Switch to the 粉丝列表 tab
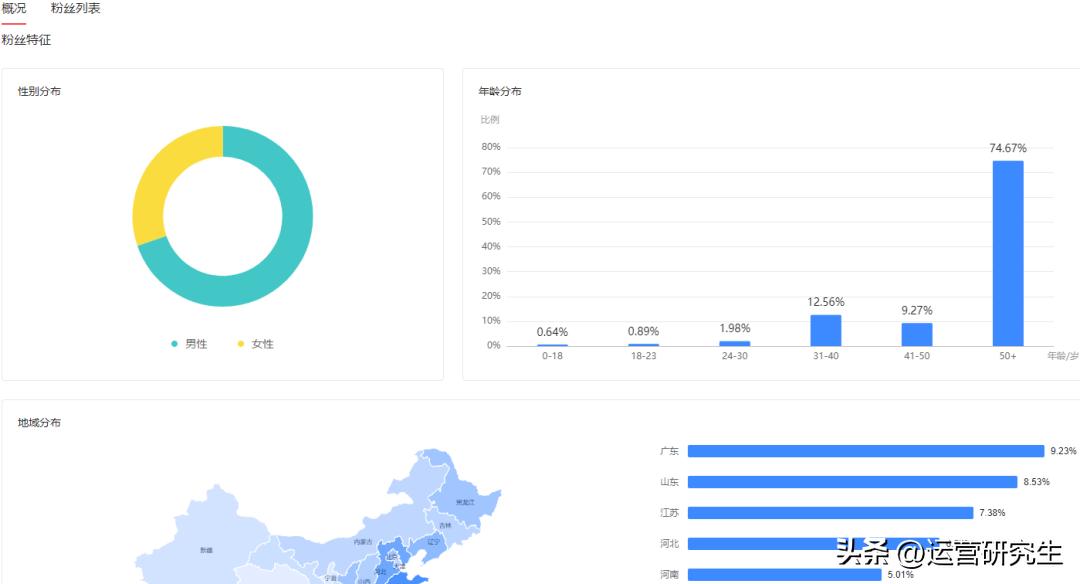Viewport: 1080px width, 584px height. click(x=74, y=9)
